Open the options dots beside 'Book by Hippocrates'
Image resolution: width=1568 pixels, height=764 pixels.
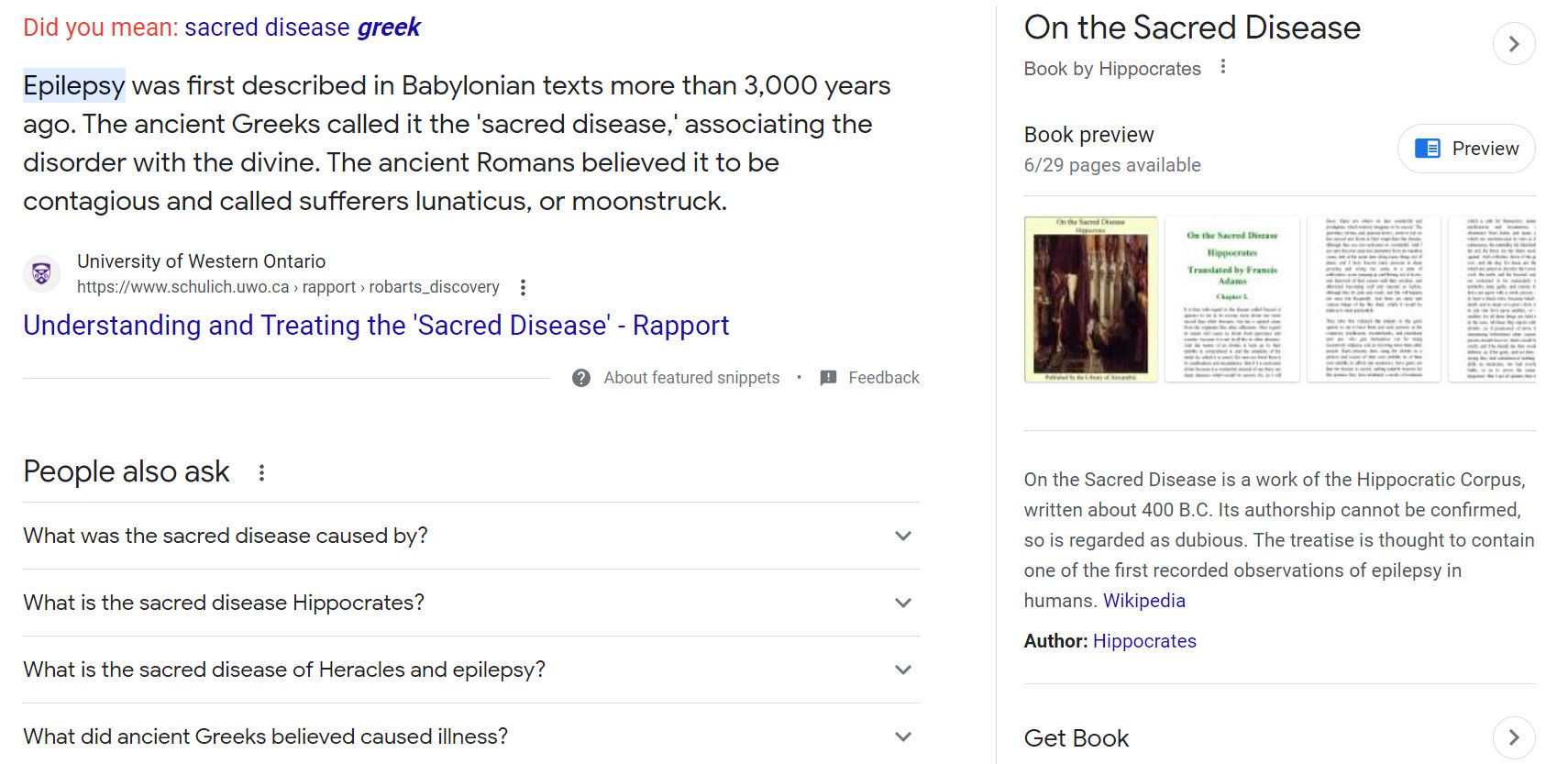click(1222, 67)
